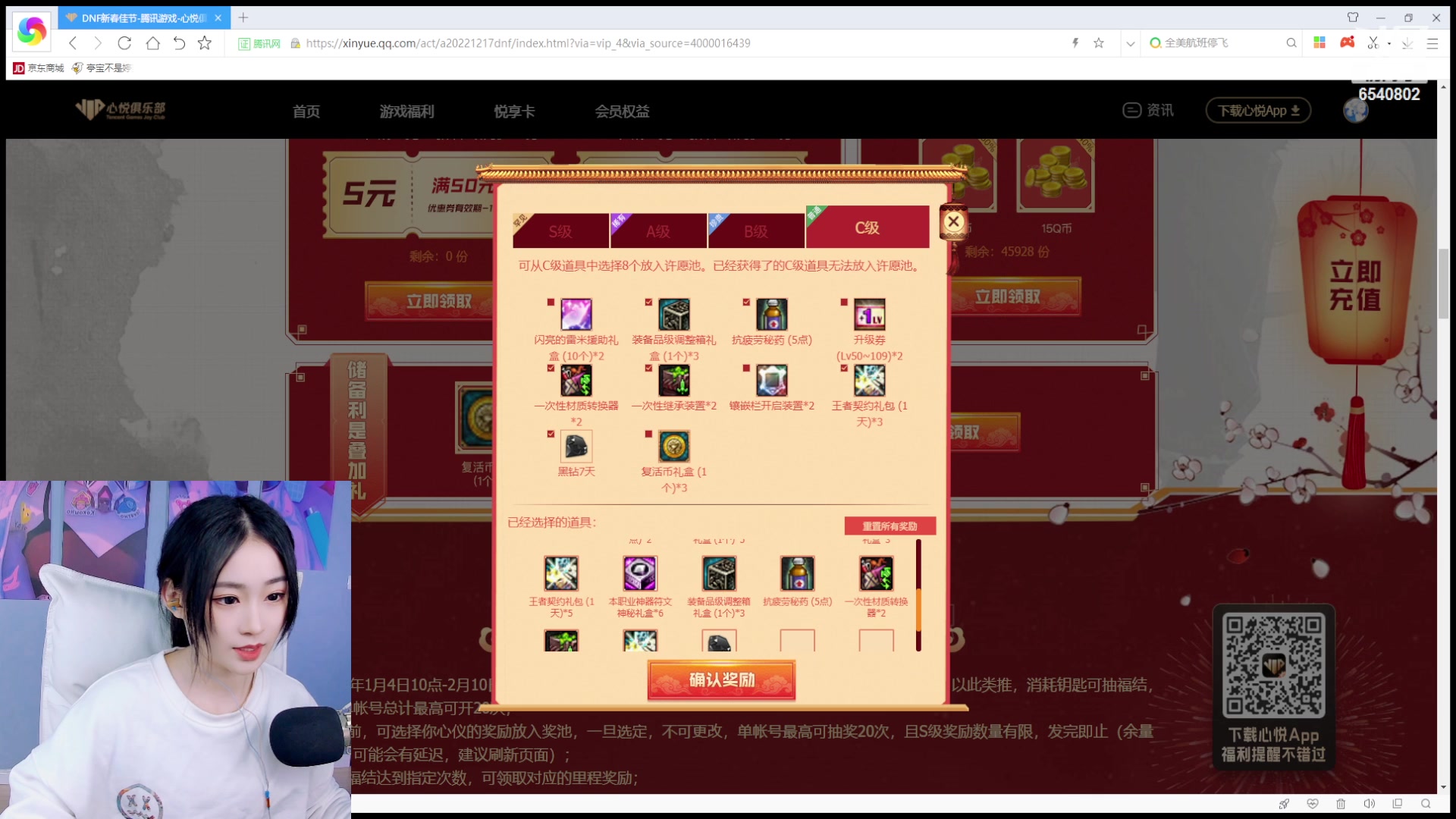
Task: Go forward in browser history
Action: pos(98,43)
